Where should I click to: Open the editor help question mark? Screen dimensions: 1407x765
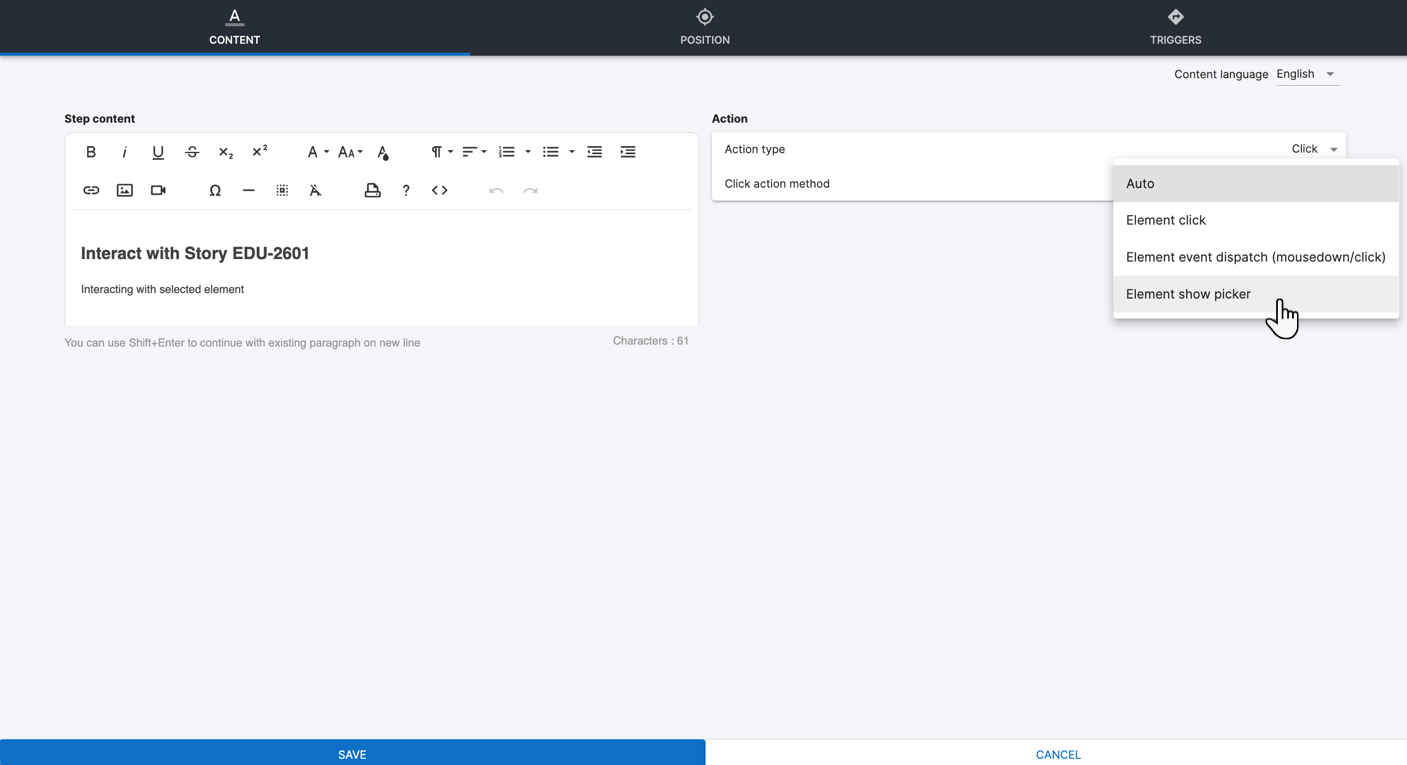pyautogui.click(x=406, y=190)
